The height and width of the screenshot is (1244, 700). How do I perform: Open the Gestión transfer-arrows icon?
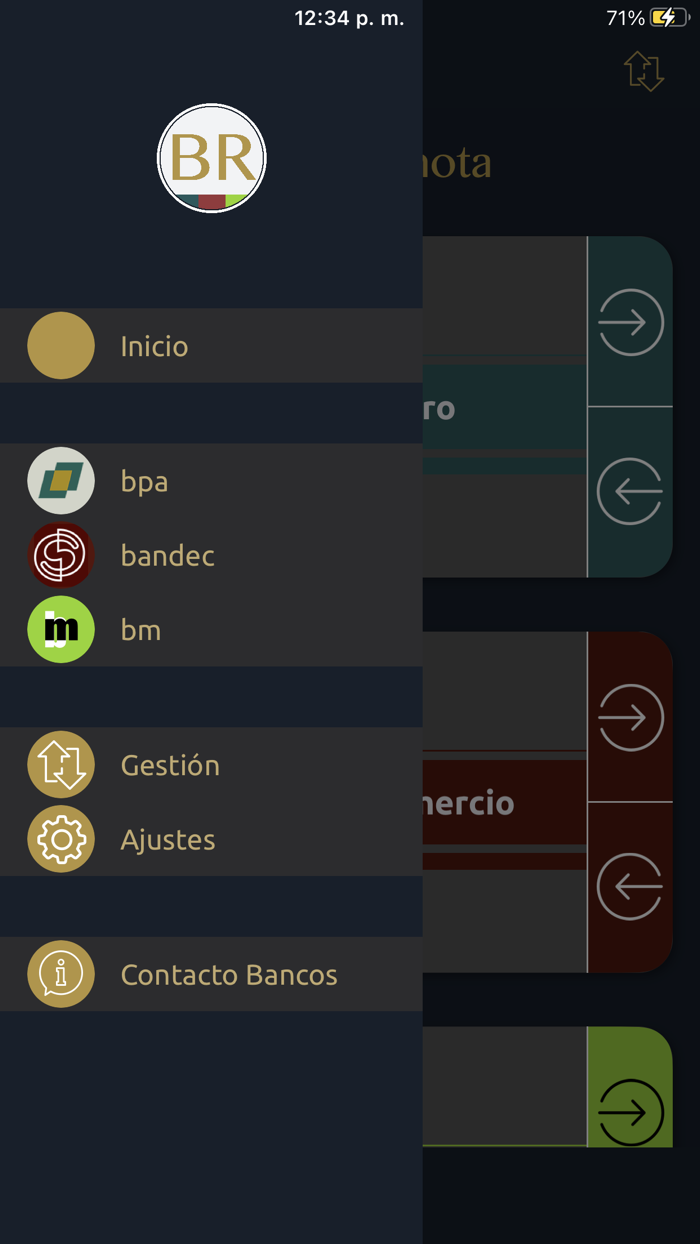[x=60, y=765]
